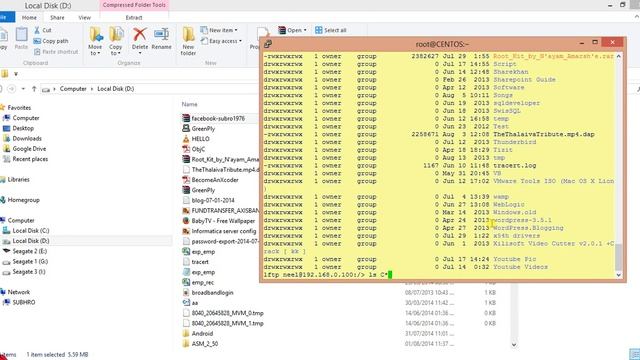This screenshot has width=640, height=360.
Task: Open the Easy access dropdown
Action: pos(221,41)
